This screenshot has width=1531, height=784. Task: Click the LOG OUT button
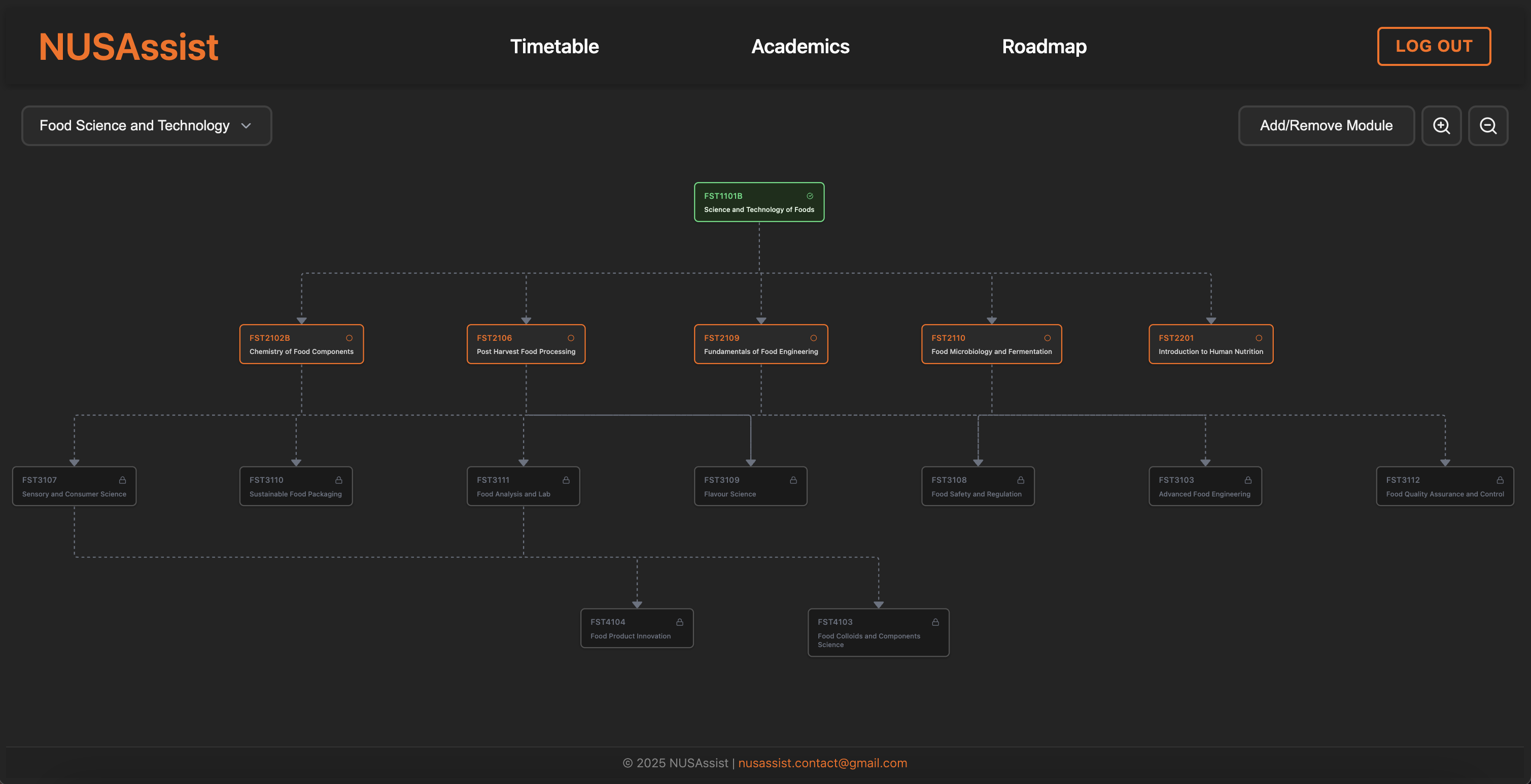point(1434,46)
